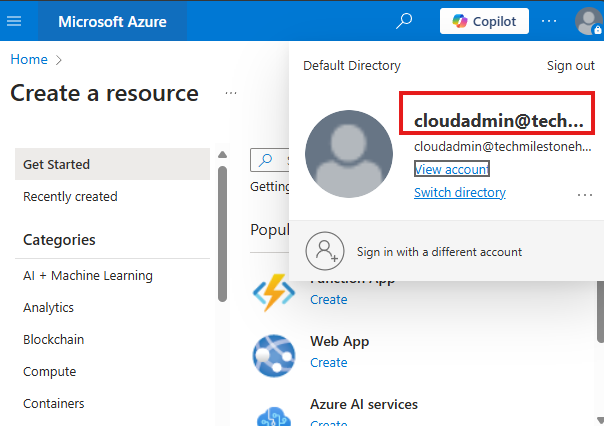Open the search magnifier in header
The image size is (604, 426).
point(404,21)
